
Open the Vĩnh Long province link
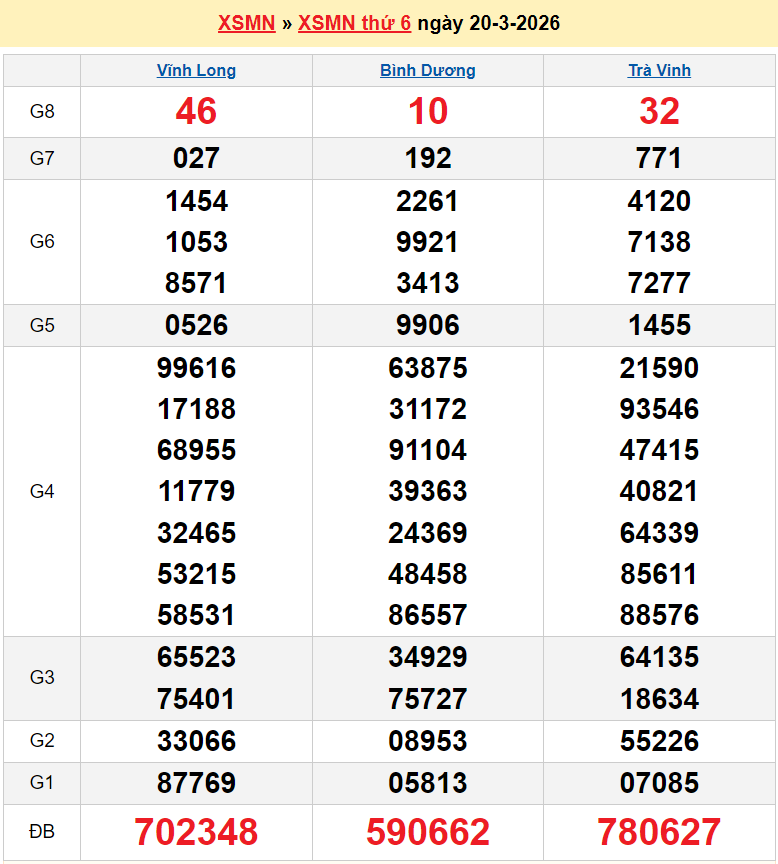point(196,71)
